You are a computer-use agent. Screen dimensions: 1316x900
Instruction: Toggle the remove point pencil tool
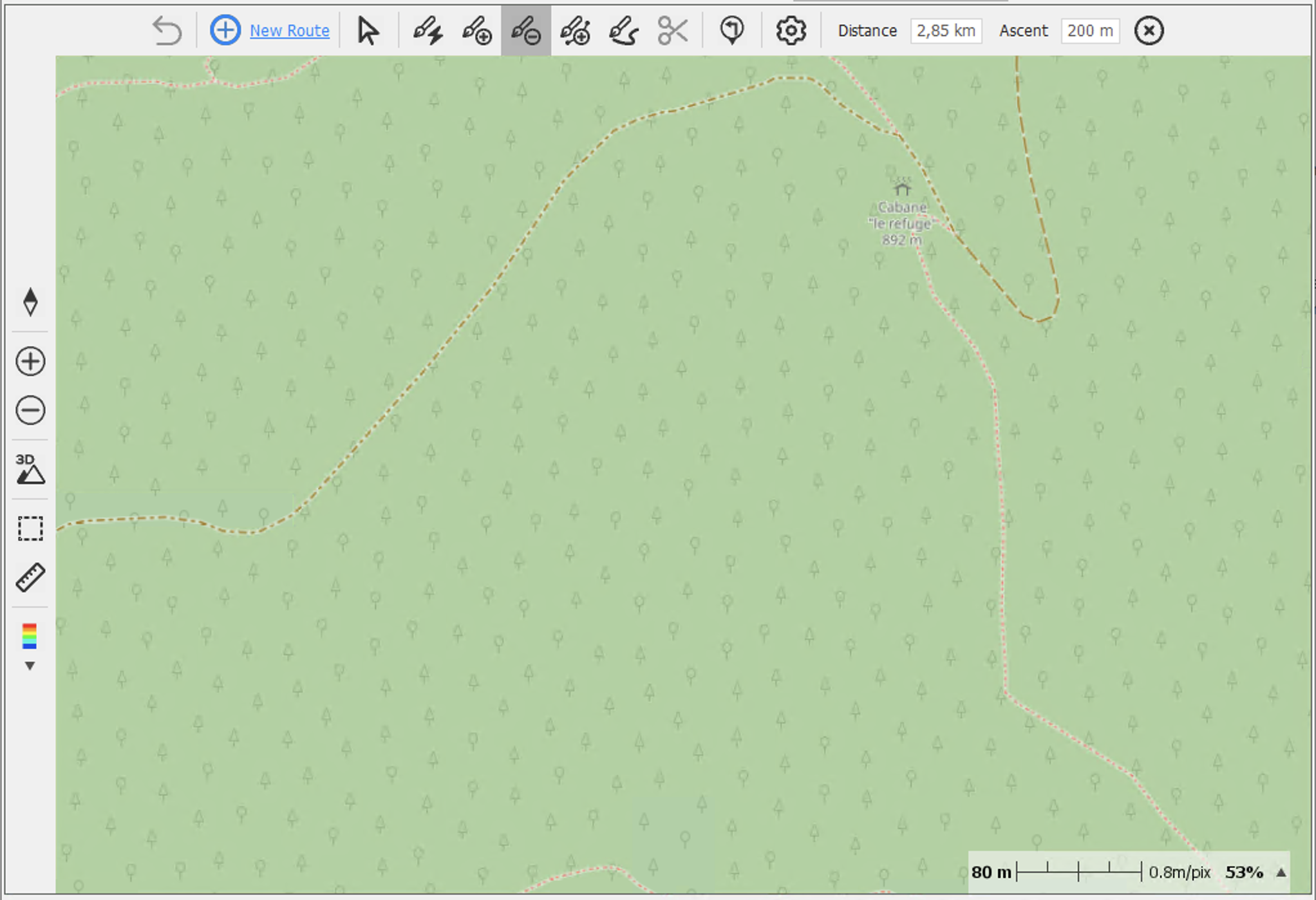coord(526,30)
